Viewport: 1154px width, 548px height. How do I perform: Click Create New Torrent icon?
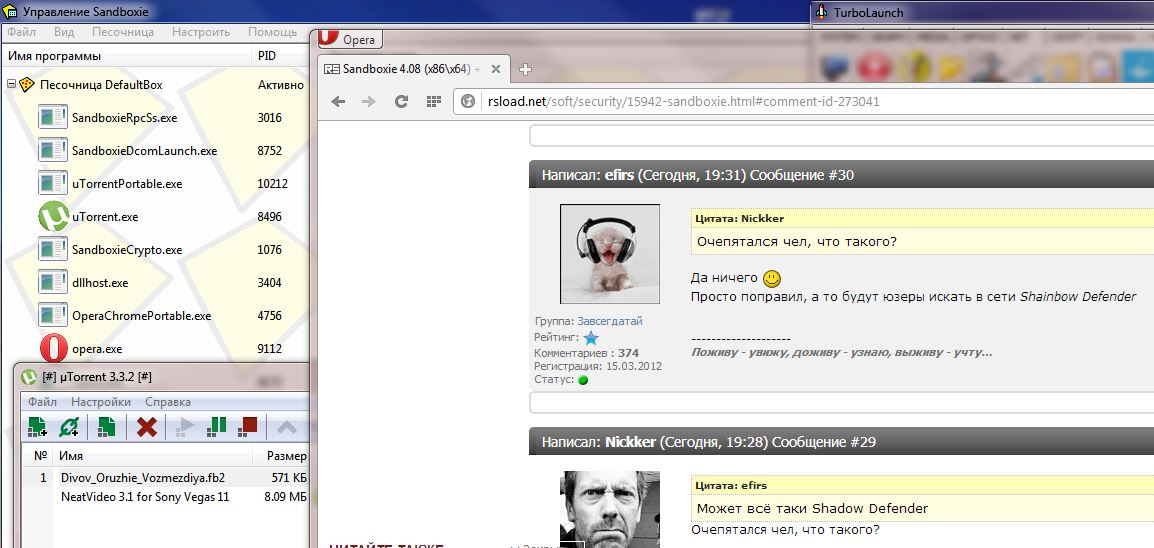point(106,427)
